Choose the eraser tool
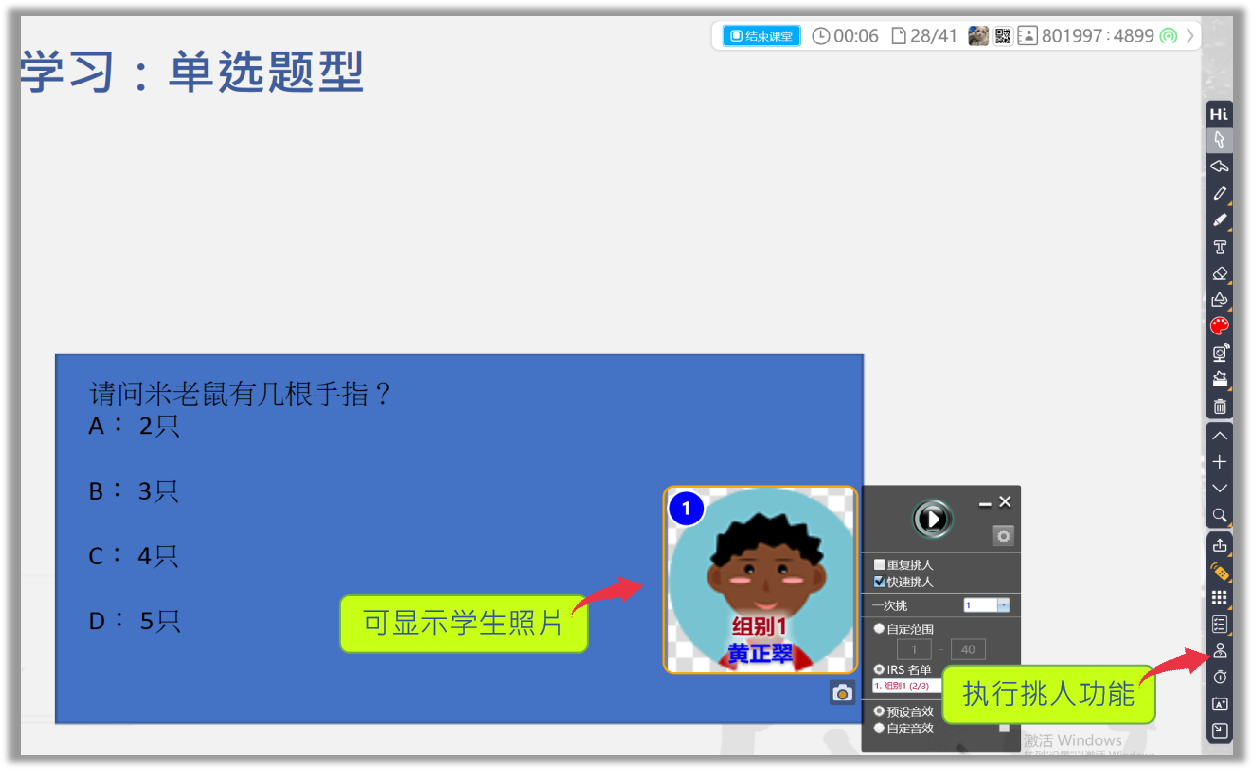 point(1219,273)
